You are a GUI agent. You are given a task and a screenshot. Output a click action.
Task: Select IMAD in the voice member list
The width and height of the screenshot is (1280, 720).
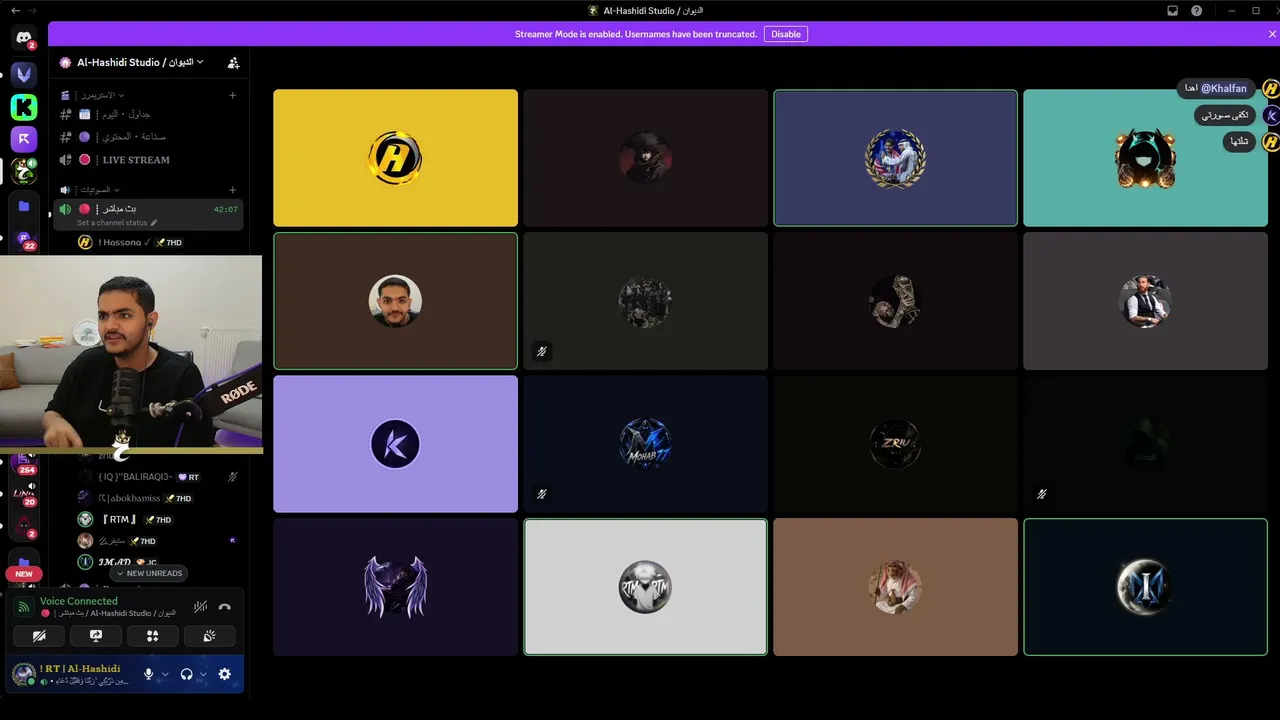pyautogui.click(x=160, y=562)
